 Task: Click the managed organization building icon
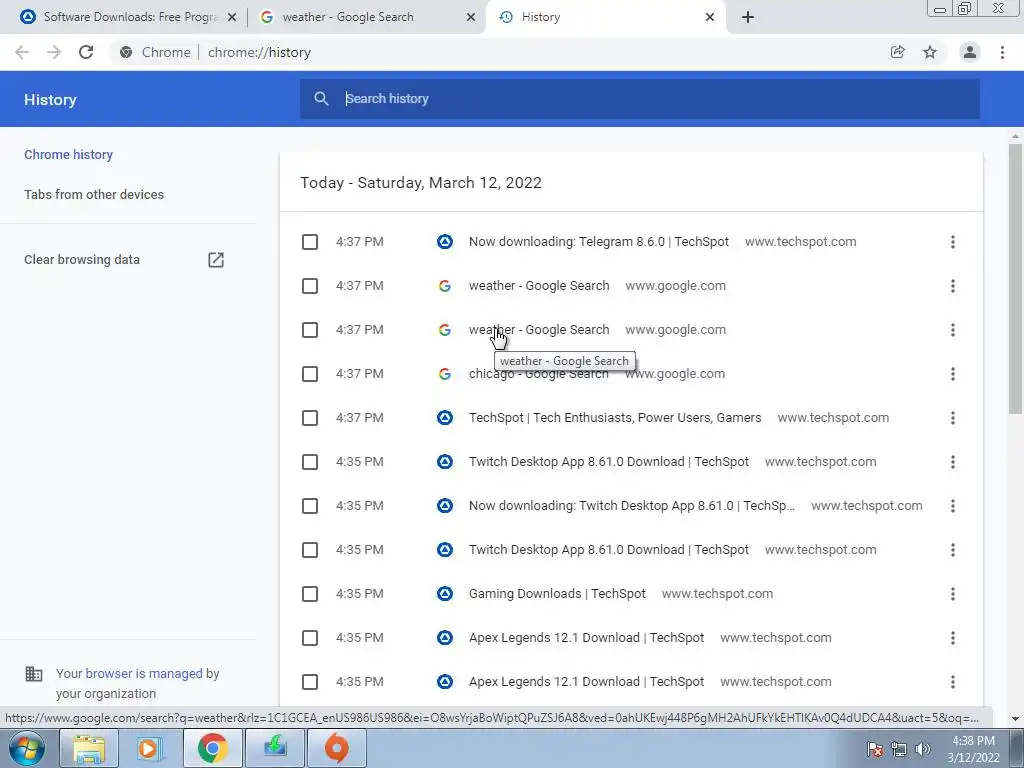coord(33,673)
